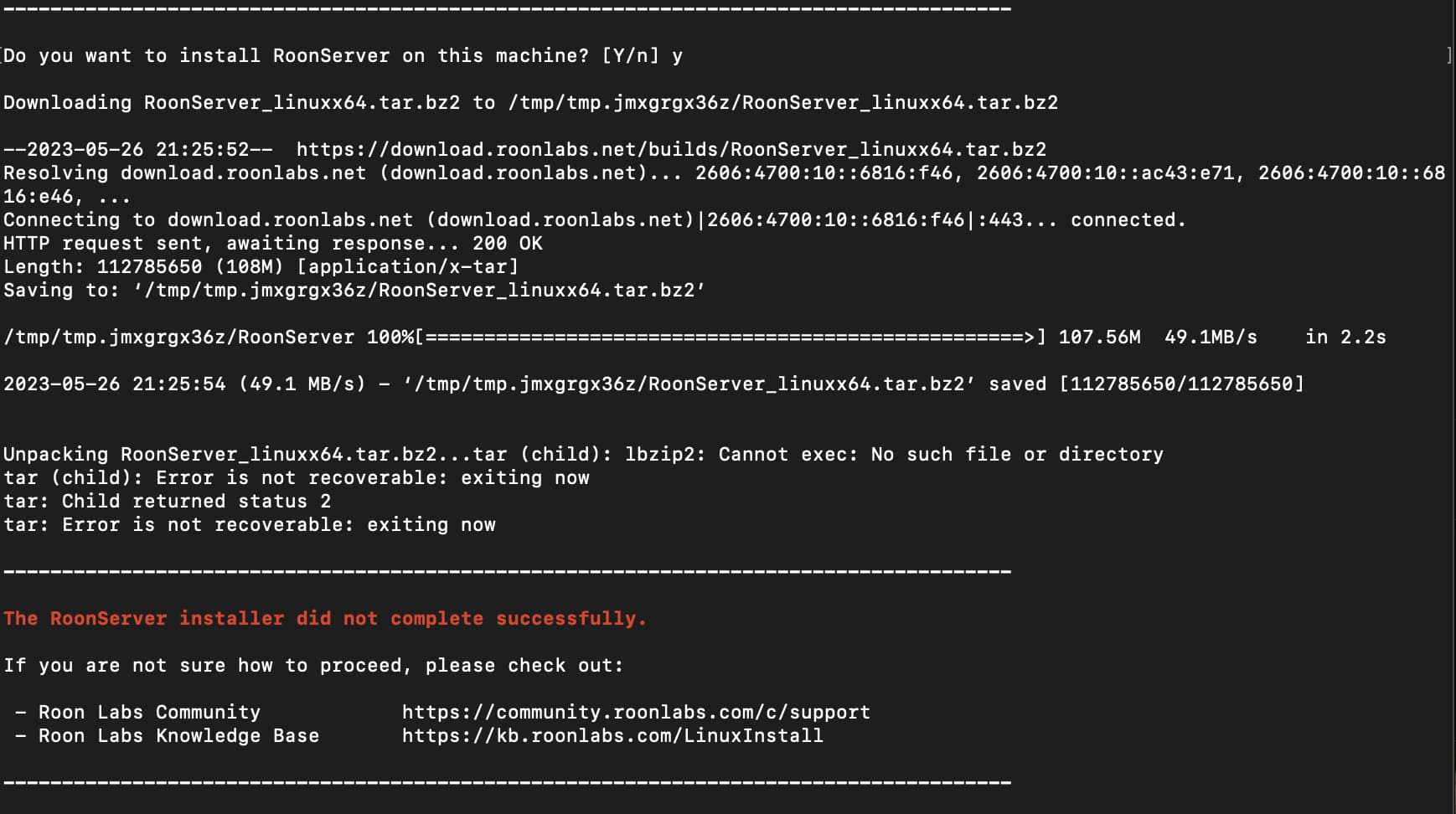Click the 'Roon Labs Knowledge Base' label

point(178,736)
